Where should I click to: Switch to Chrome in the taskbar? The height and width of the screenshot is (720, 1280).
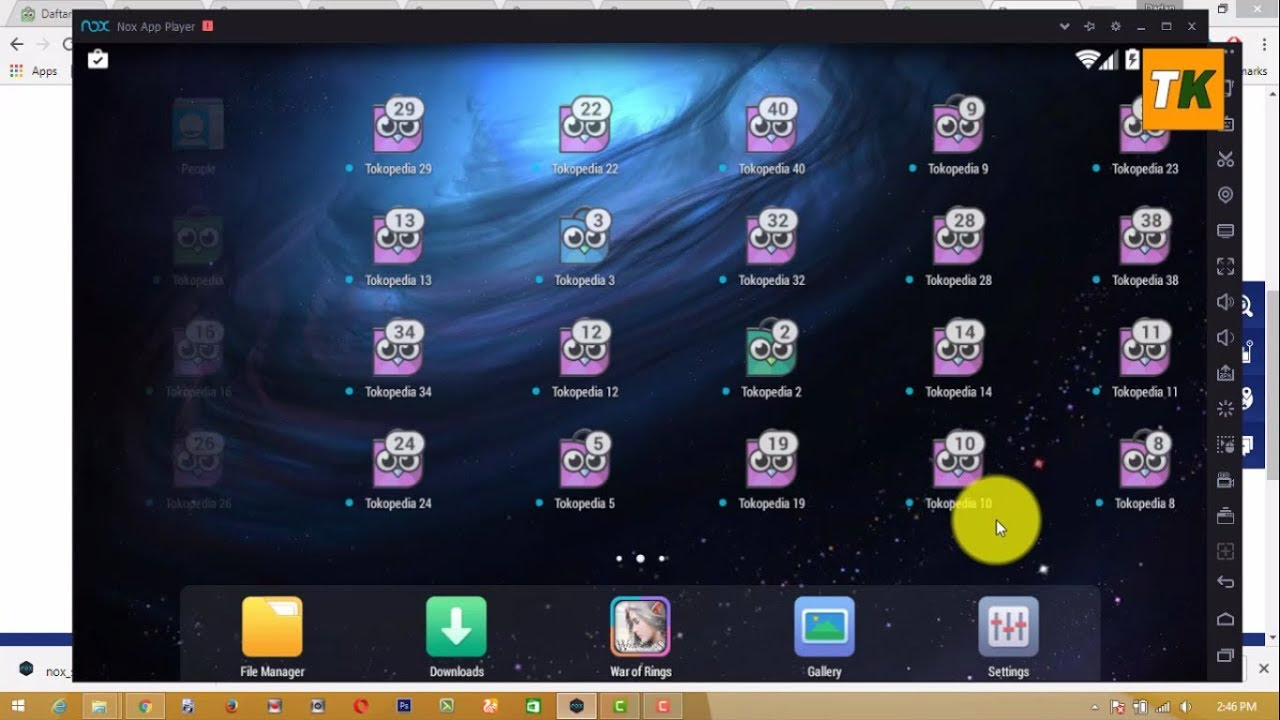tap(145, 706)
